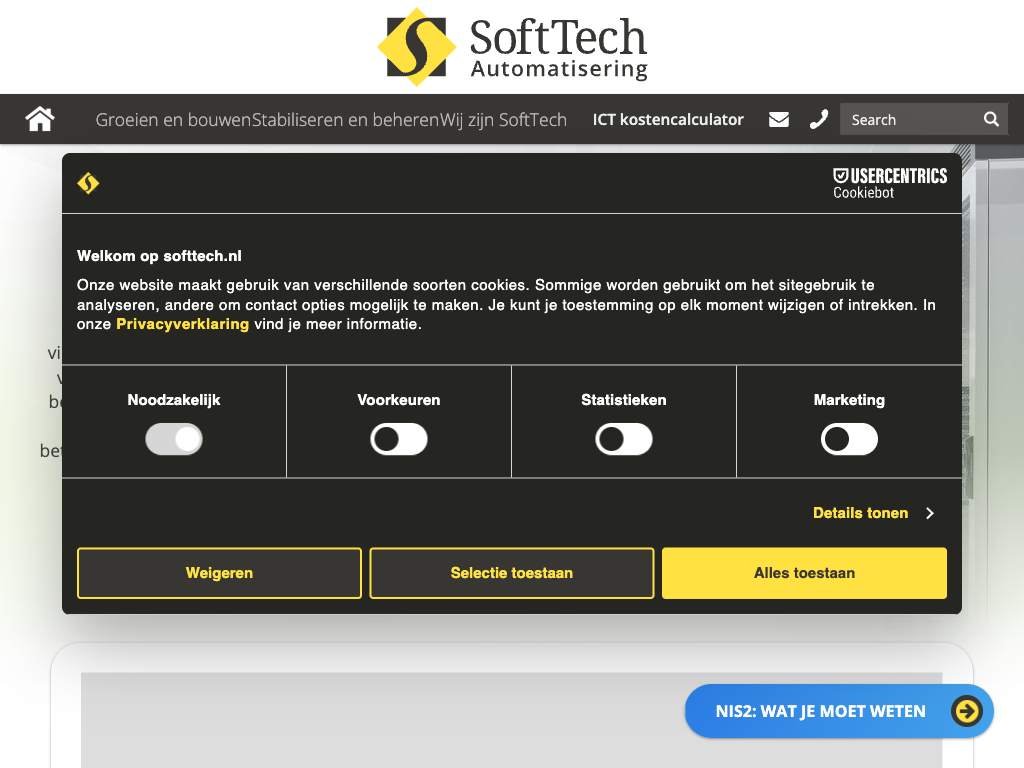The image size is (1024, 768).
Task: Toggle the Noodzakelijk cookie switch
Action: point(174,439)
